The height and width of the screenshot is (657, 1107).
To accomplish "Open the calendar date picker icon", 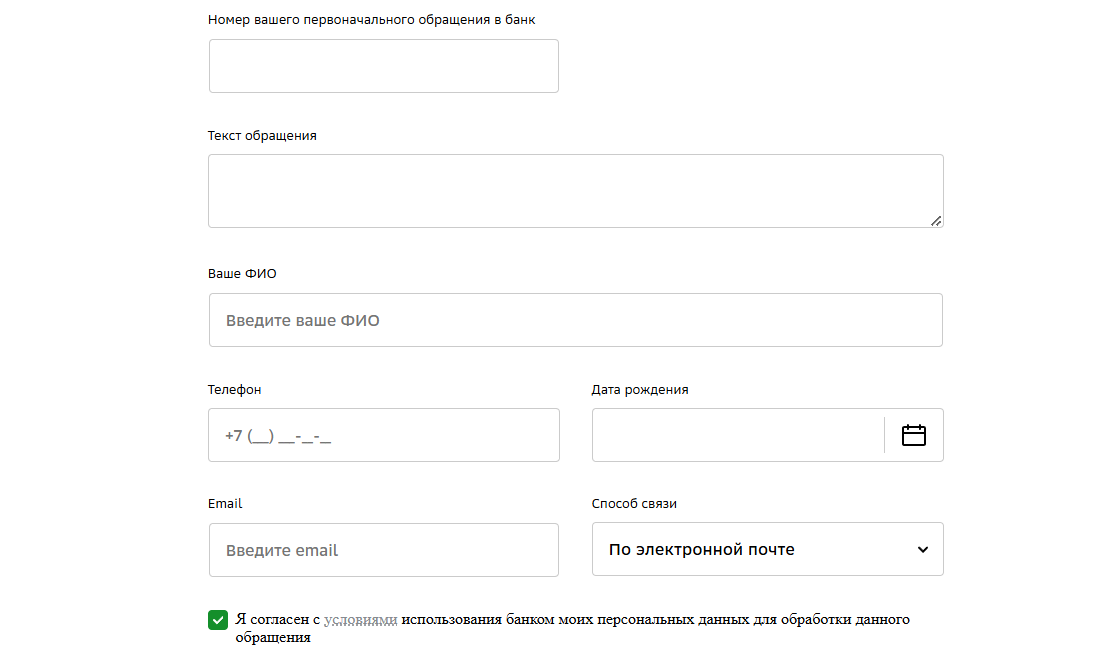I will (914, 435).
